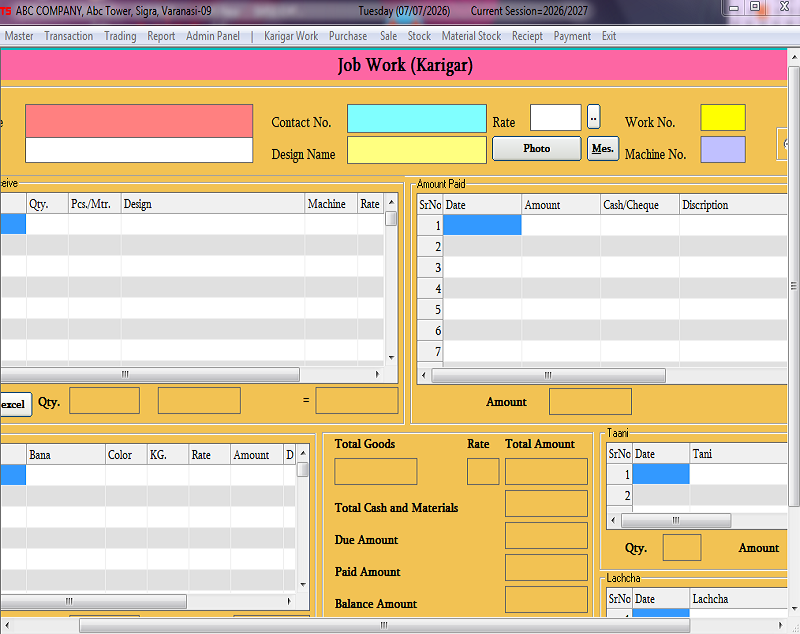Click left arrow of Amount Paid horizontal scrollbar

click(423, 375)
